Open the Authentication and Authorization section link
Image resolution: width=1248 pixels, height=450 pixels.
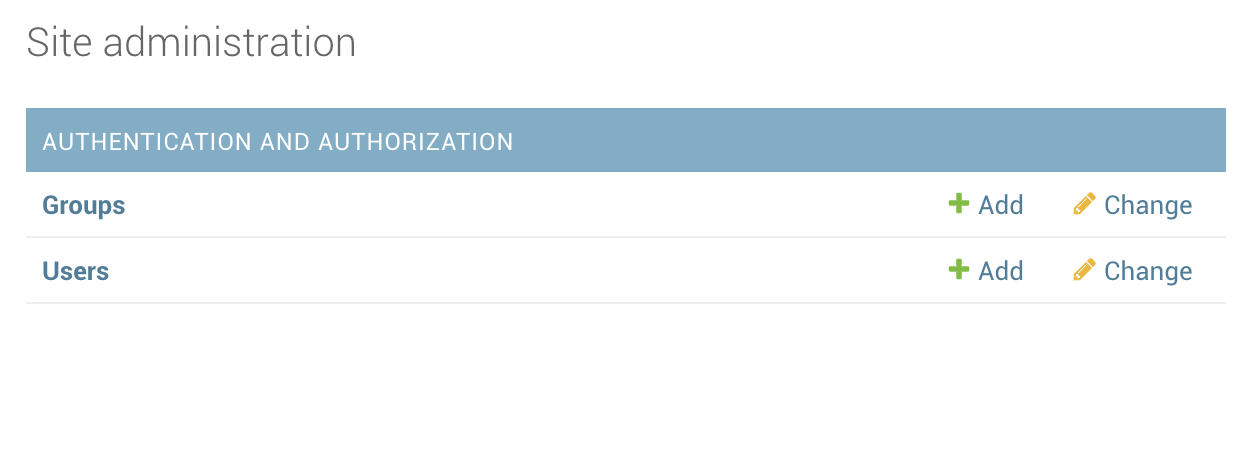[278, 141]
